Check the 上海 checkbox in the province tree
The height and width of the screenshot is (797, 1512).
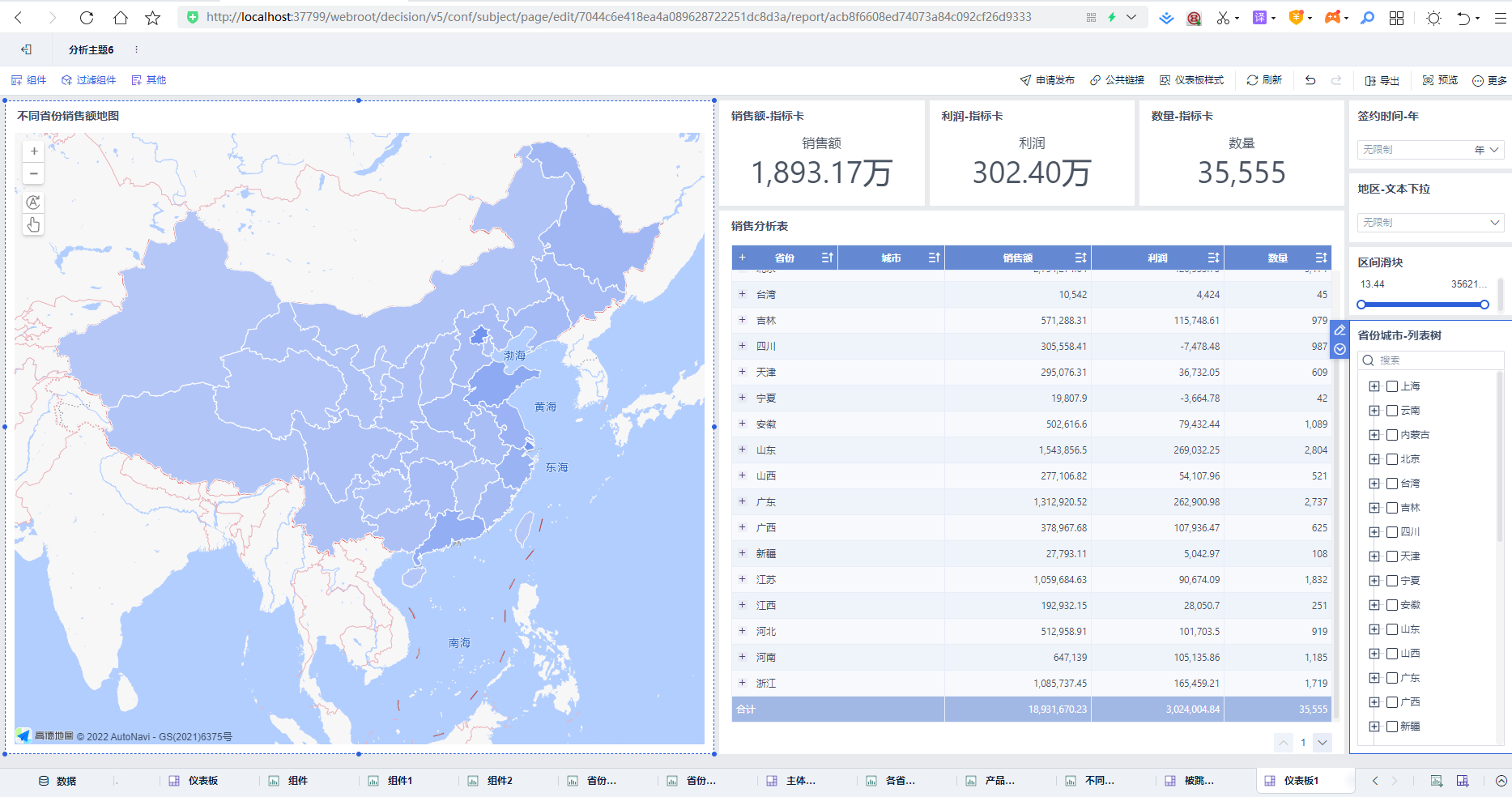1392,386
